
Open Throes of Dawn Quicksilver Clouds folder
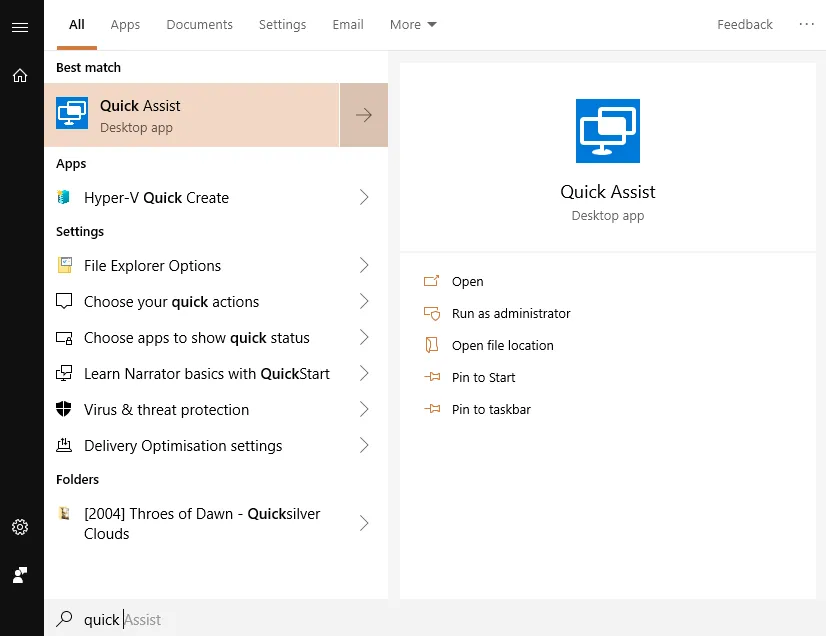coord(216,523)
